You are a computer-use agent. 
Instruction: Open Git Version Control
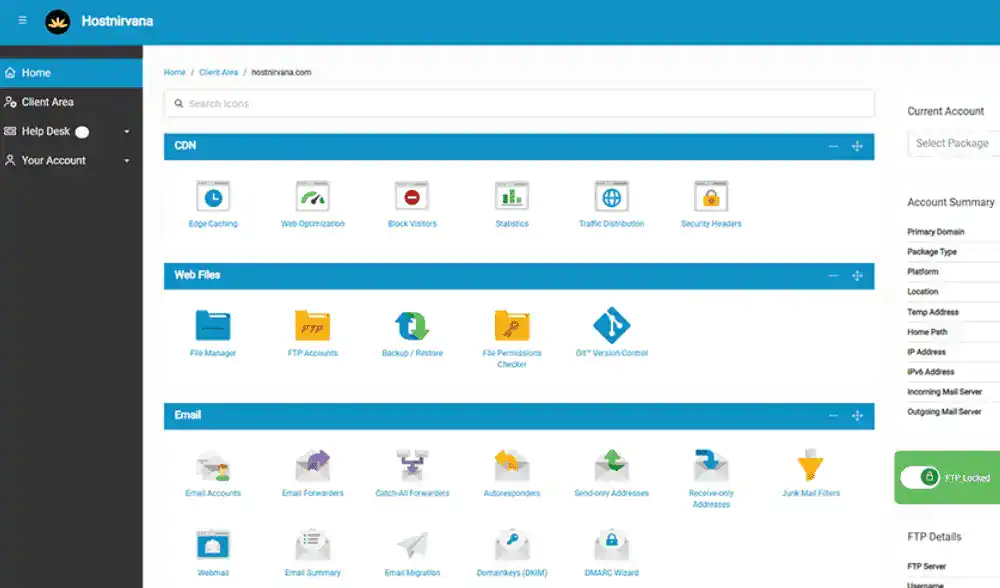(611, 326)
